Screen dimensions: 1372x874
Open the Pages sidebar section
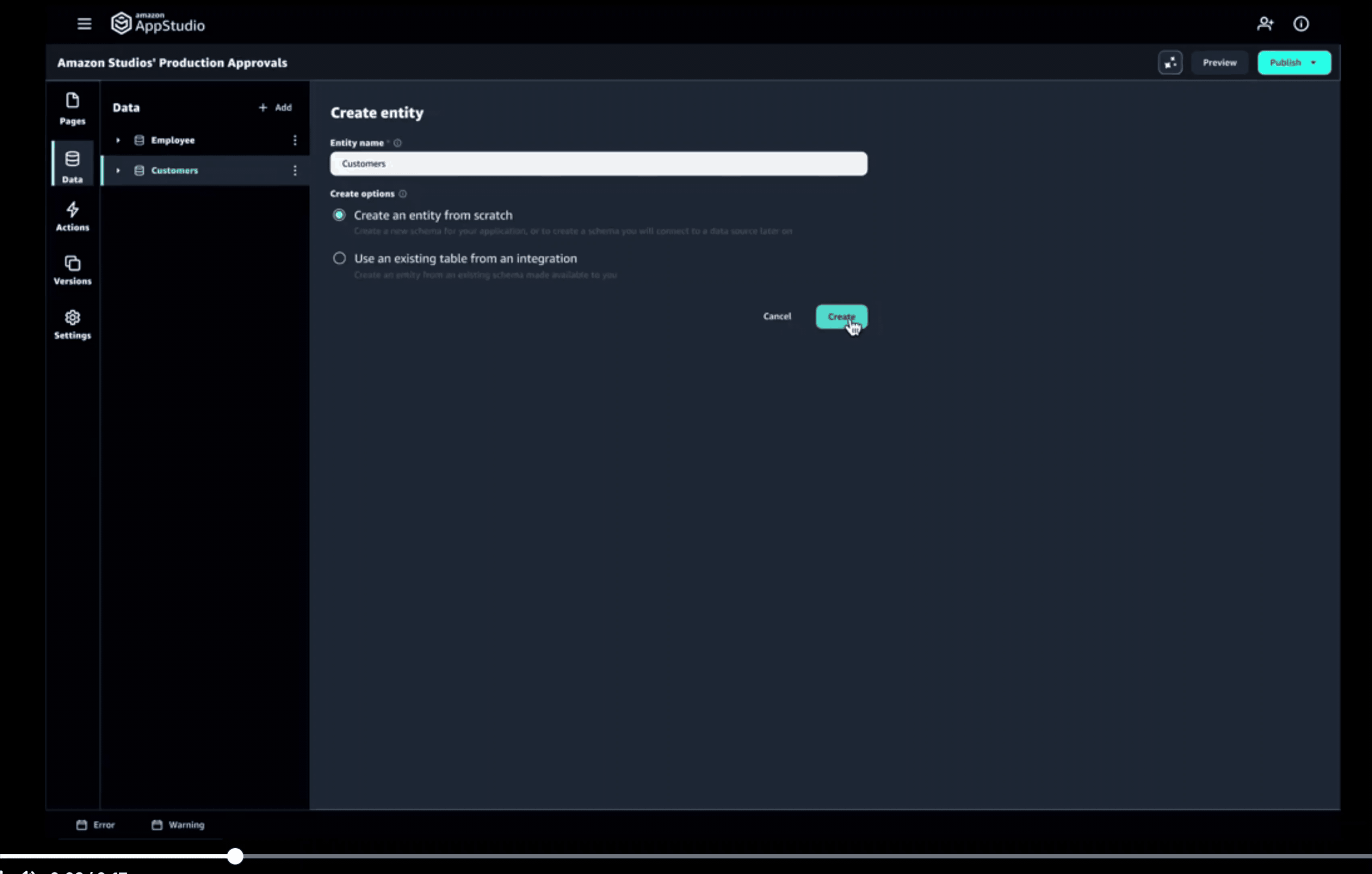coord(72,109)
